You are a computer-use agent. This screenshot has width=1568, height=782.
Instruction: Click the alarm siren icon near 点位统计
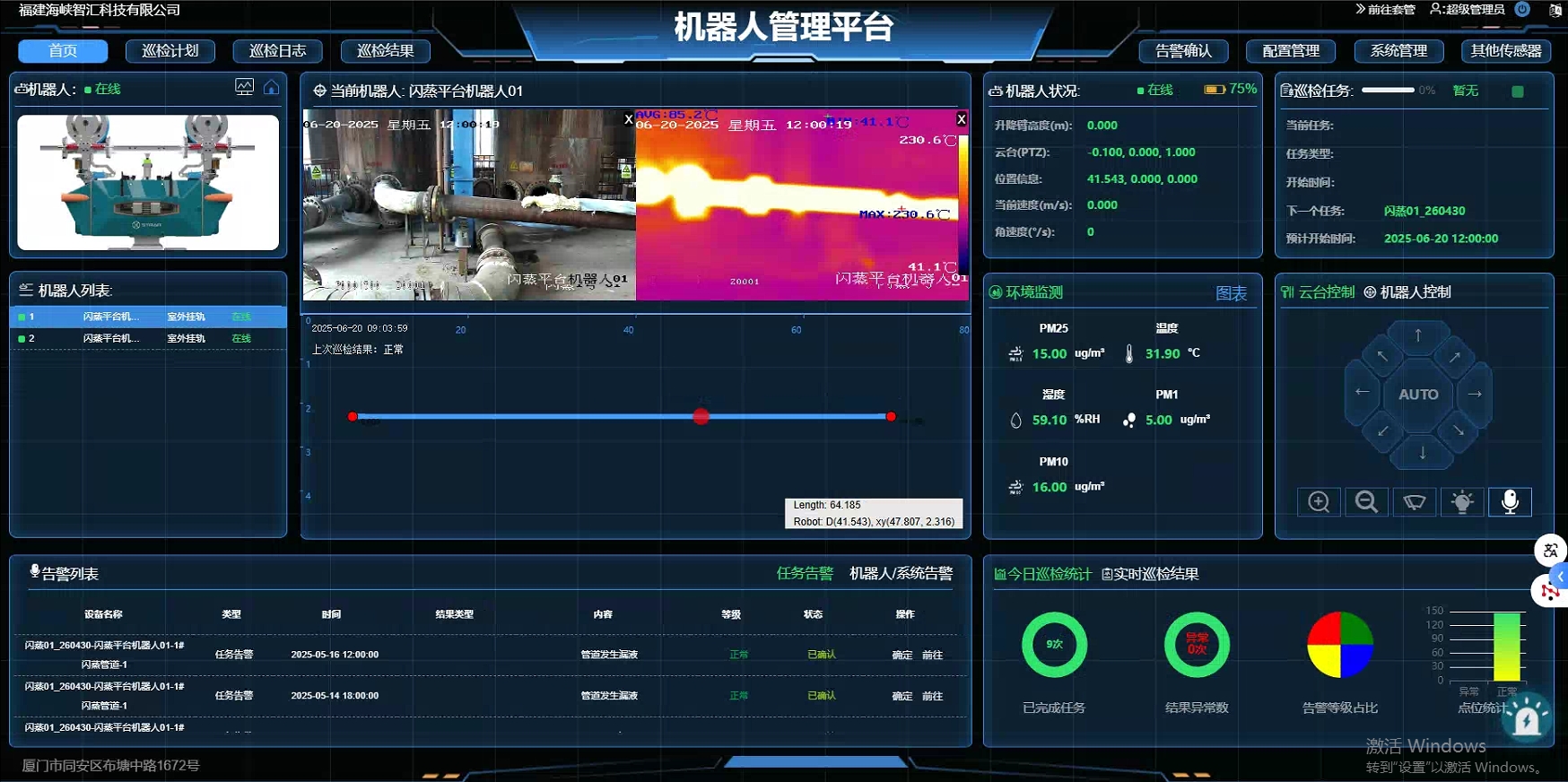coord(1527,717)
